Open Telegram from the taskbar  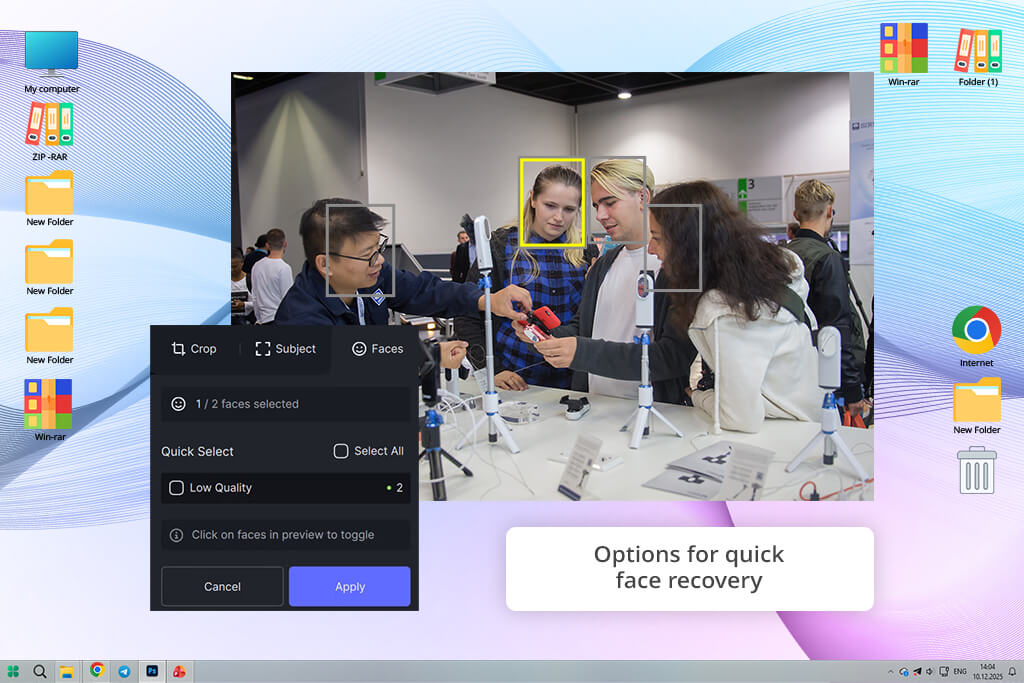tap(124, 671)
